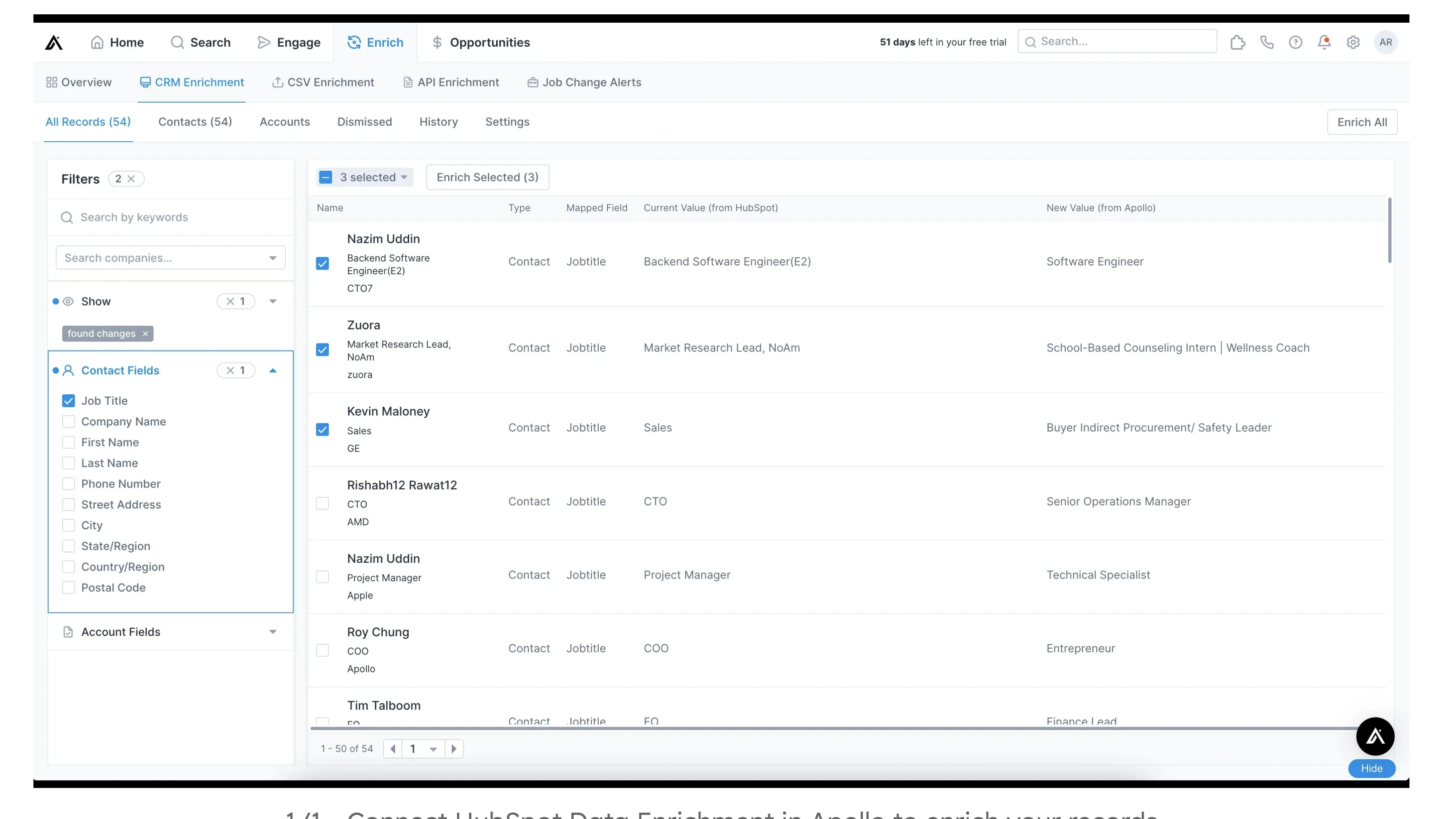
Task: Click the Apollo logo icon
Action: pos(54,42)
